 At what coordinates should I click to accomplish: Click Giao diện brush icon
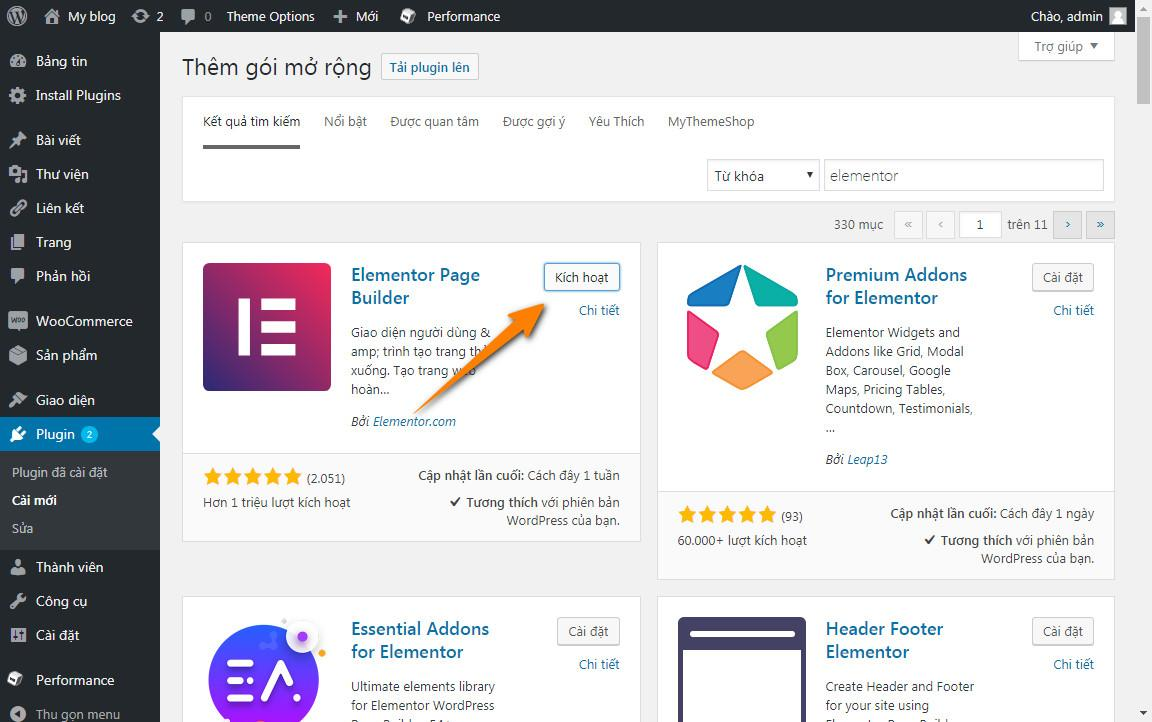pyautogui.click(x=18, y=400)
